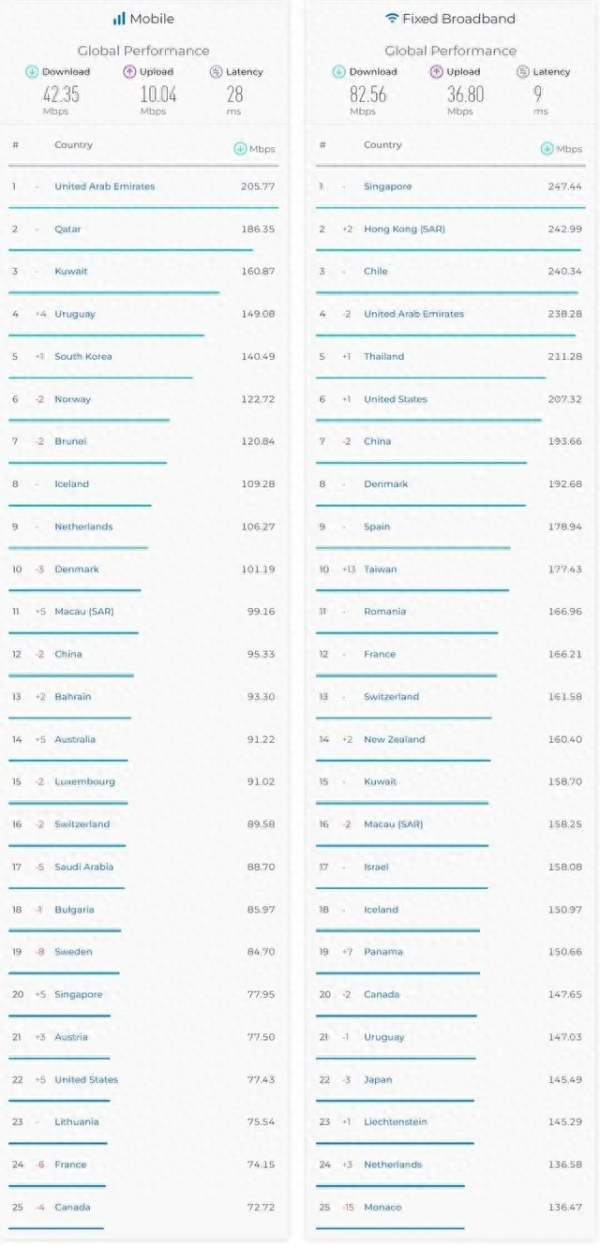The height and width of the screenshot is (1246, 600).
Task: Open the Qatar mobile ranking entry
Action: [68, 229]
